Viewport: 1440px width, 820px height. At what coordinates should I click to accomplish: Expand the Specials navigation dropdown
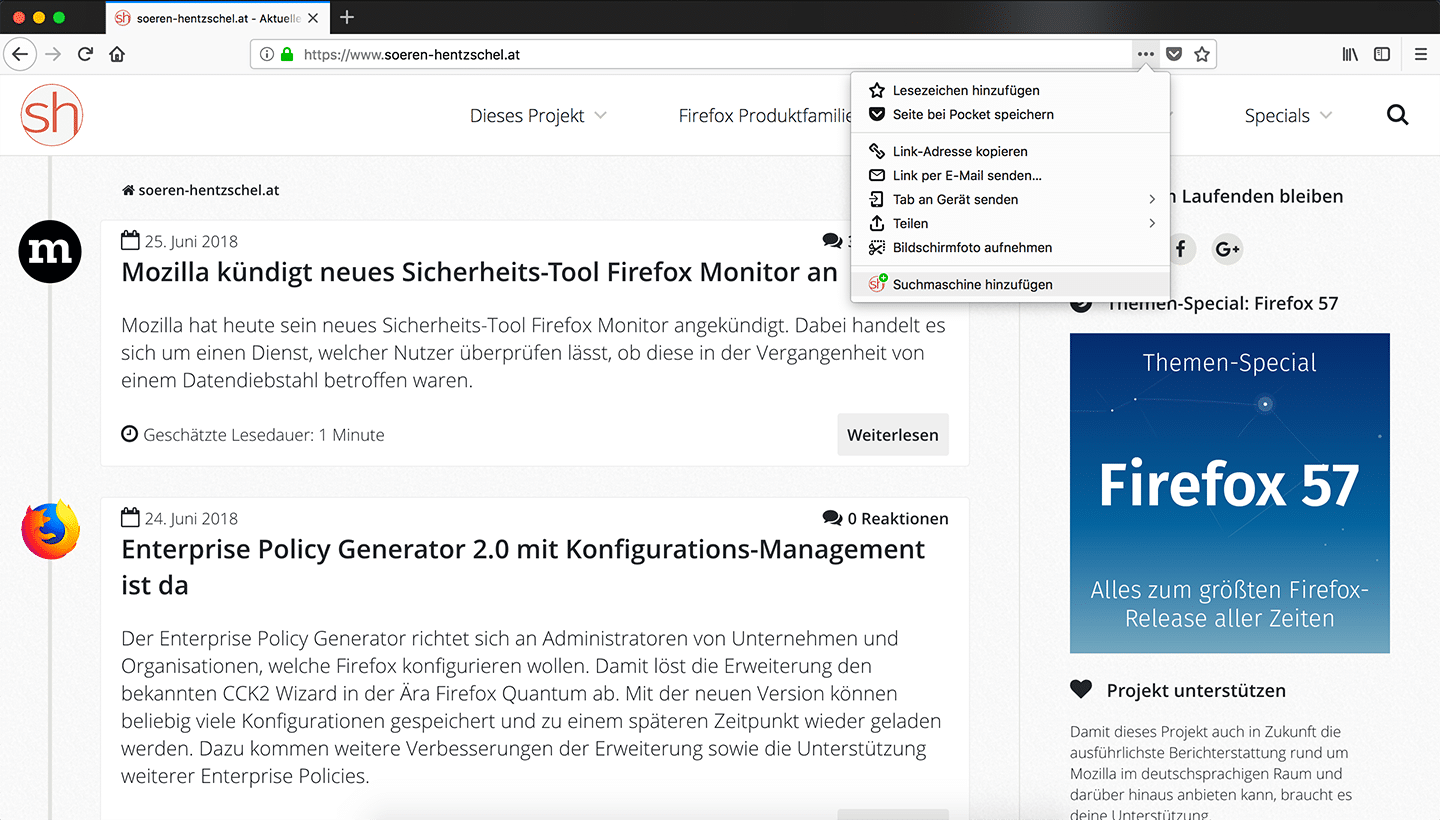[1288, 115]
